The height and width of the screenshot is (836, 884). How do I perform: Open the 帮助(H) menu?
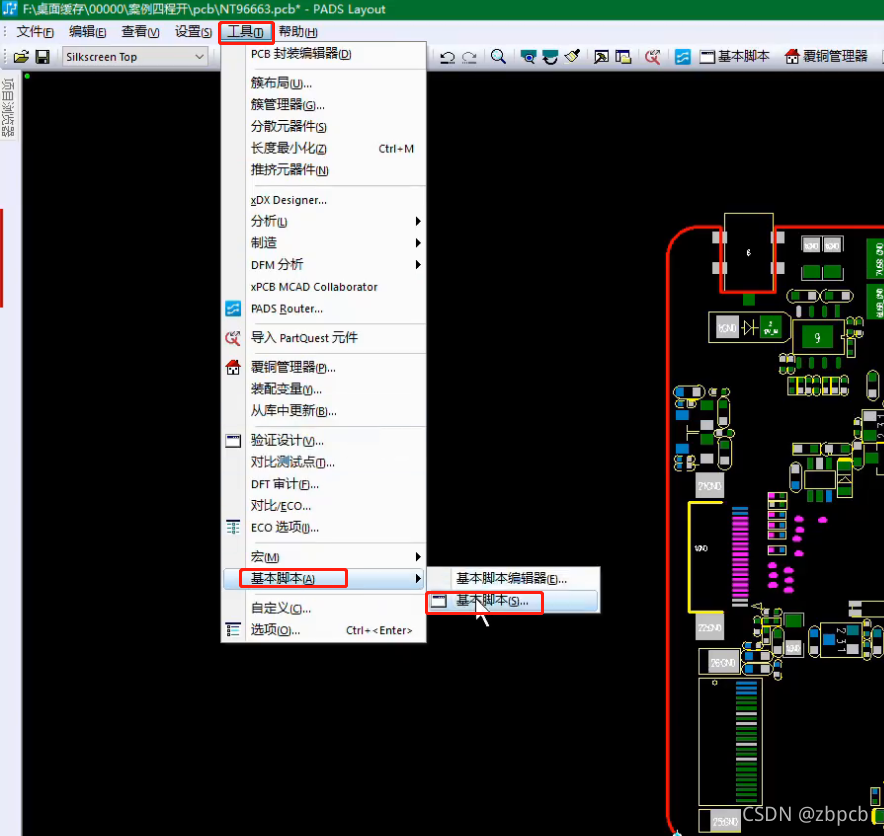298,32
